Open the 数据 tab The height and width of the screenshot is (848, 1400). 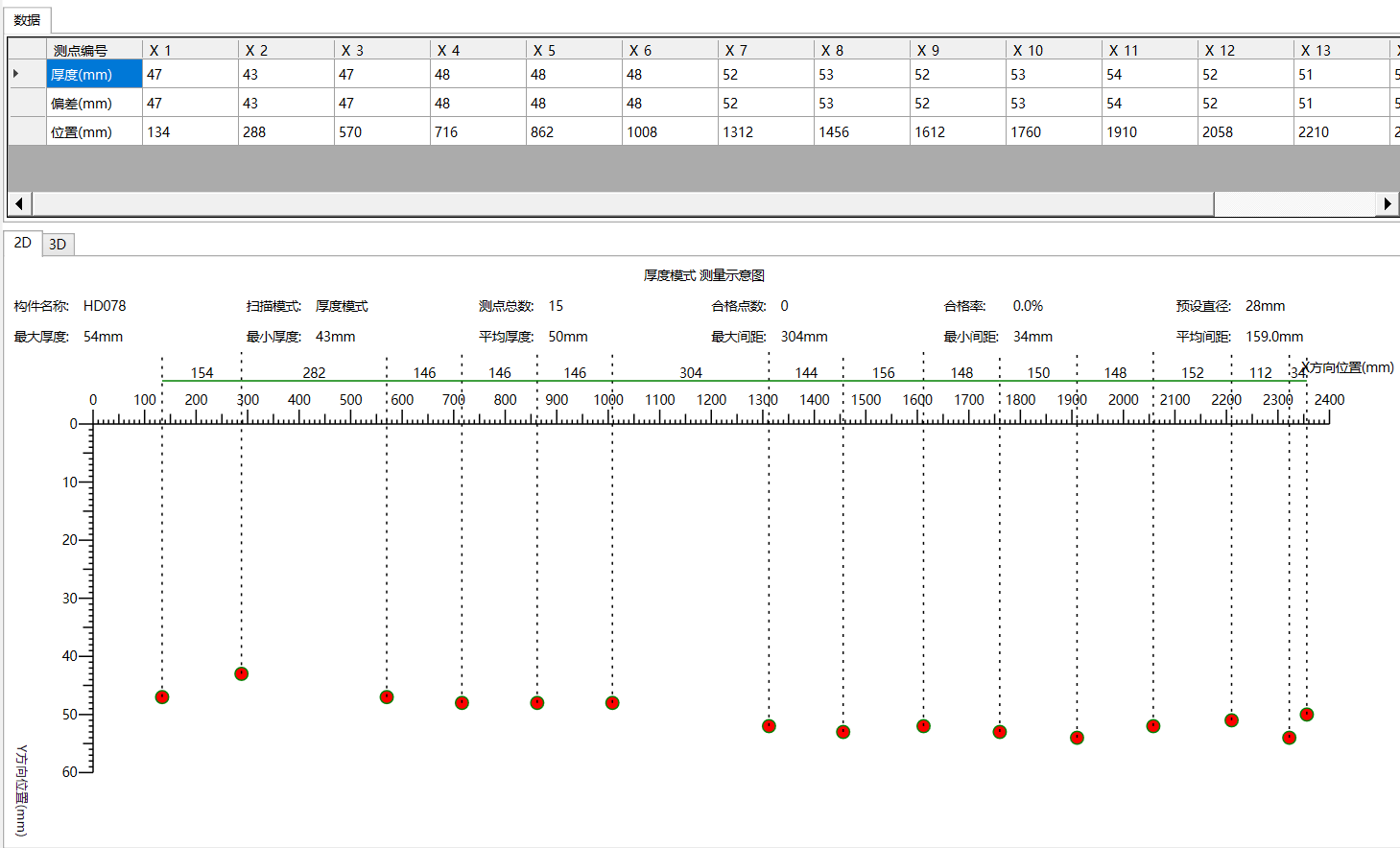coord(27,20)
